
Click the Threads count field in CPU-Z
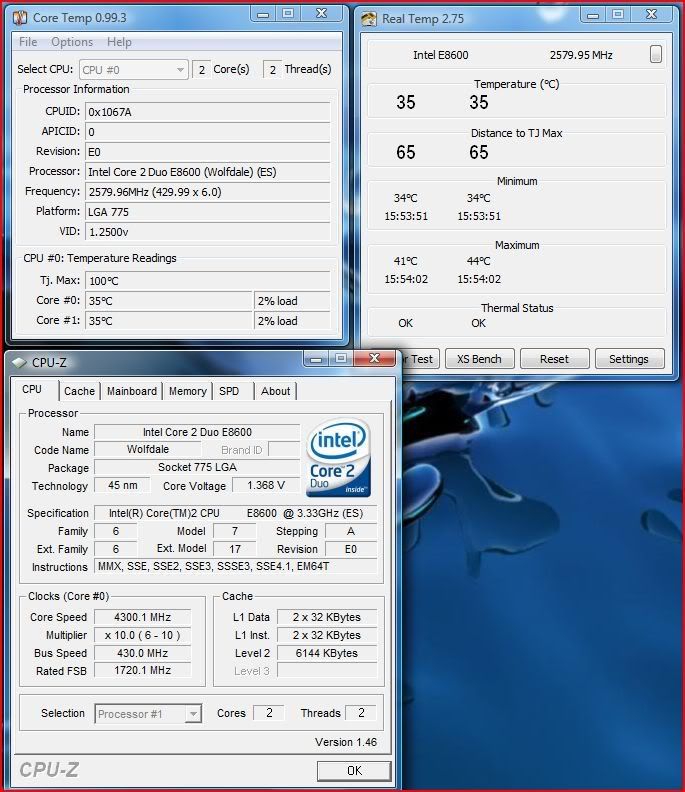pyautogui.click(x=361, y=713)
